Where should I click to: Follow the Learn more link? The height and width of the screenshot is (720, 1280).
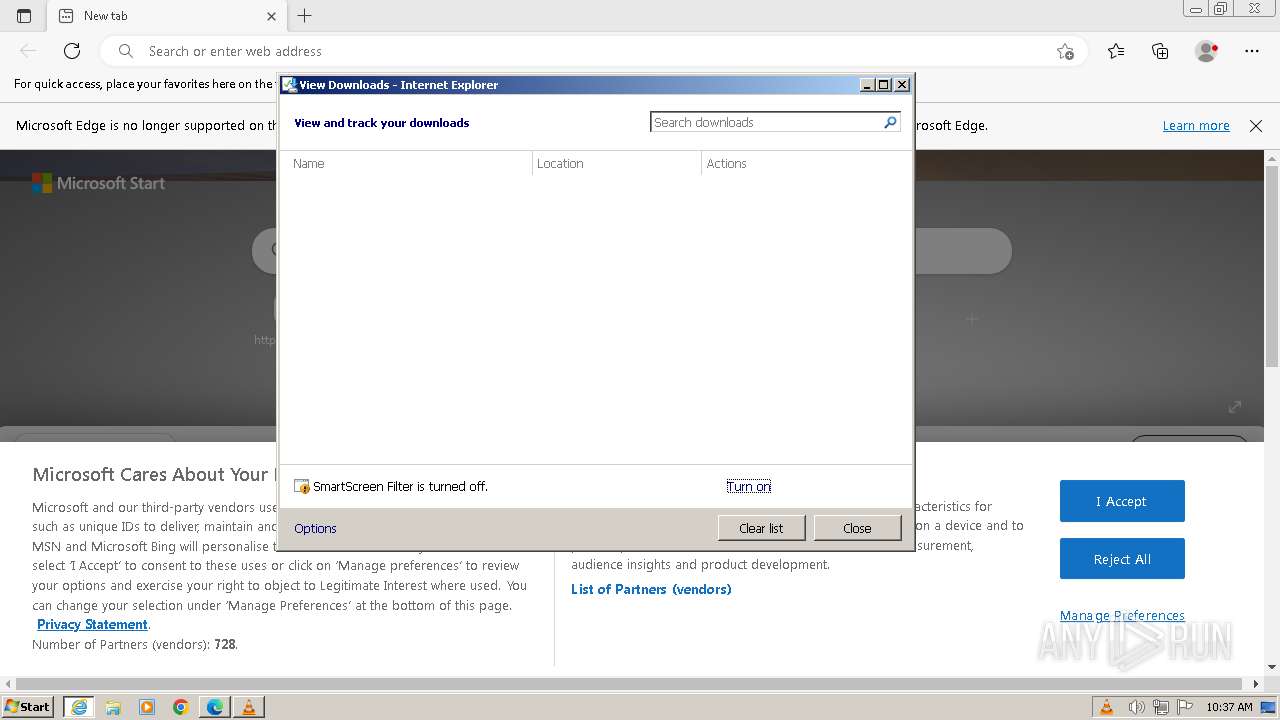[x=1196, y=126]
